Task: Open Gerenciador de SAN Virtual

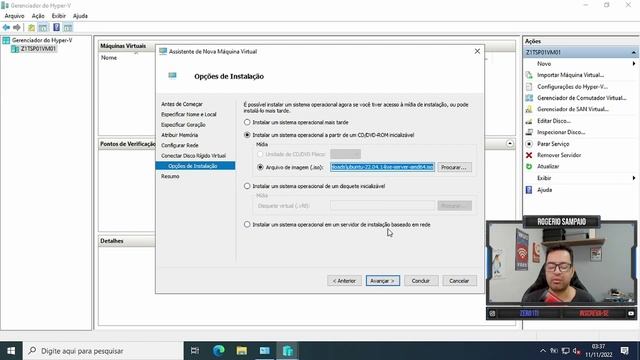Action: pos(573,109)
